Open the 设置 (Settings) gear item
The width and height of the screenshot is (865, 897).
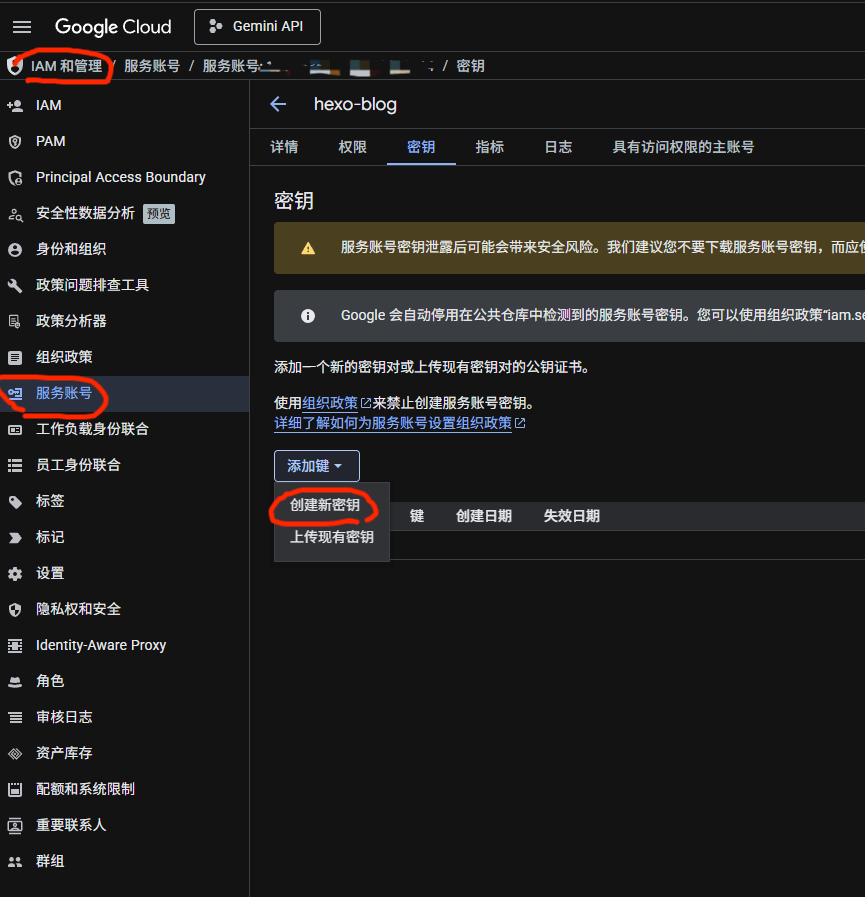coord(50,573)
